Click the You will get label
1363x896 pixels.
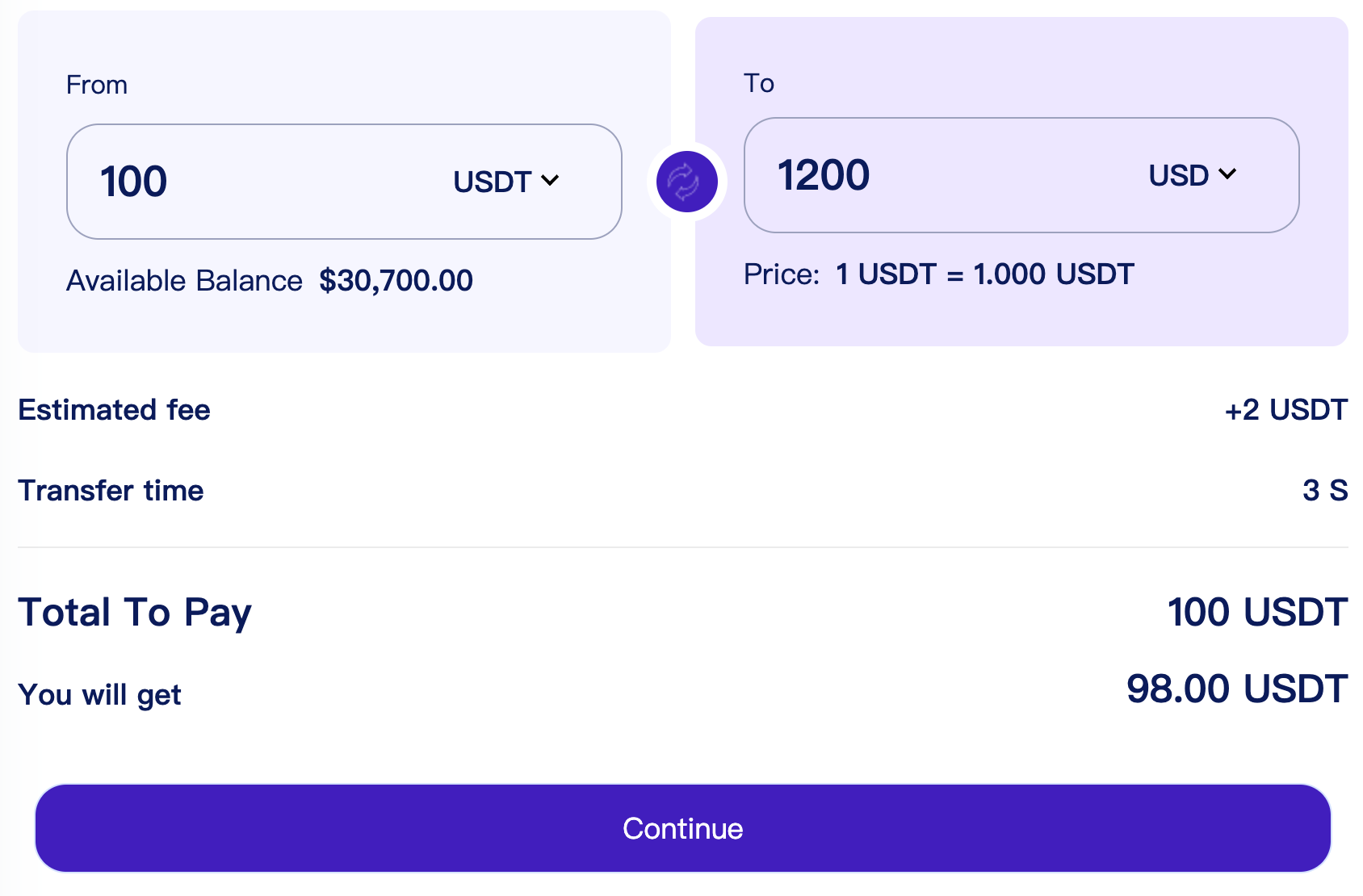tap(99, 695)
